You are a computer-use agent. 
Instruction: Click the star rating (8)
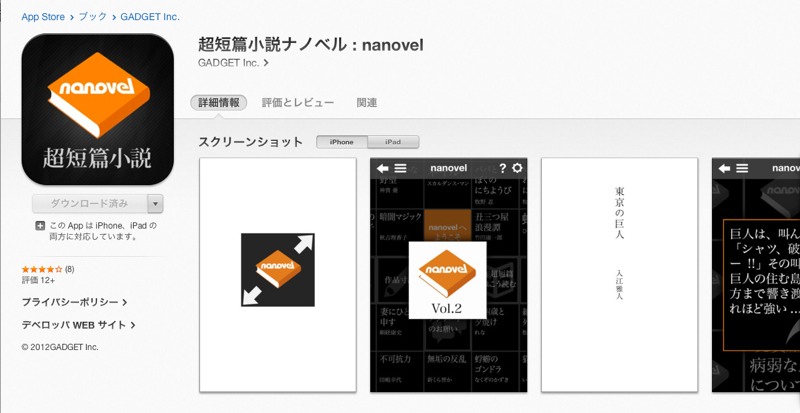point(48,269)
